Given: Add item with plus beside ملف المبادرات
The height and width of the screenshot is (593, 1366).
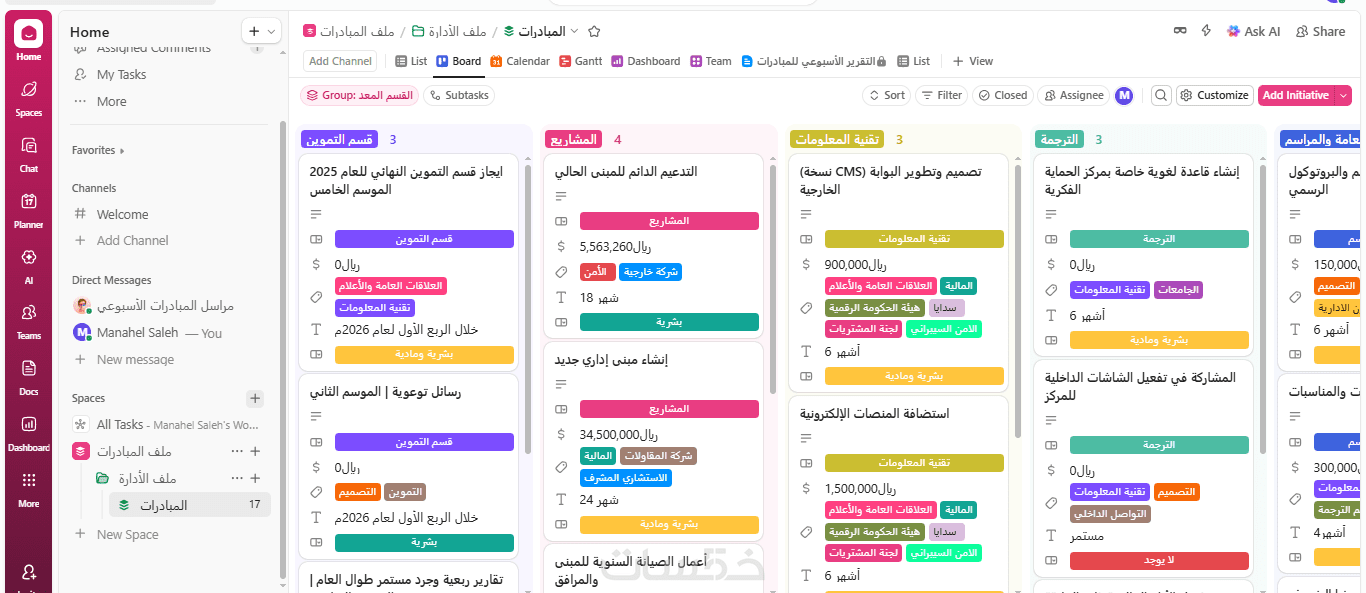Looking at the screenshot, I should point(255,452).
